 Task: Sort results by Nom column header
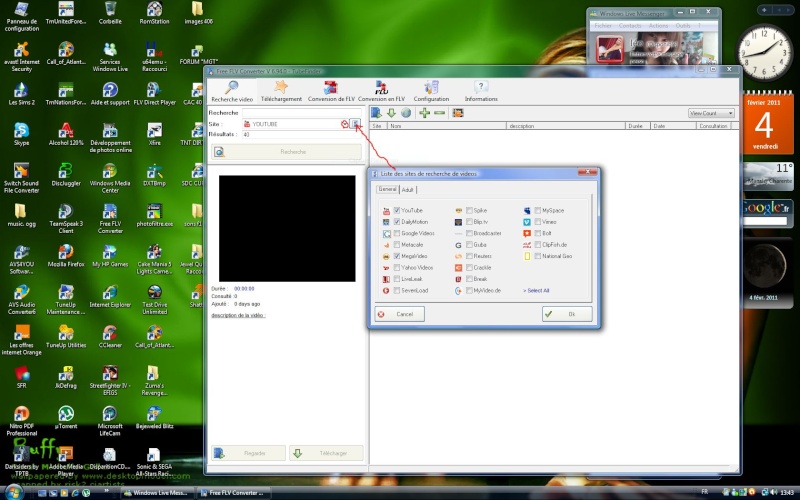[446, 126]
